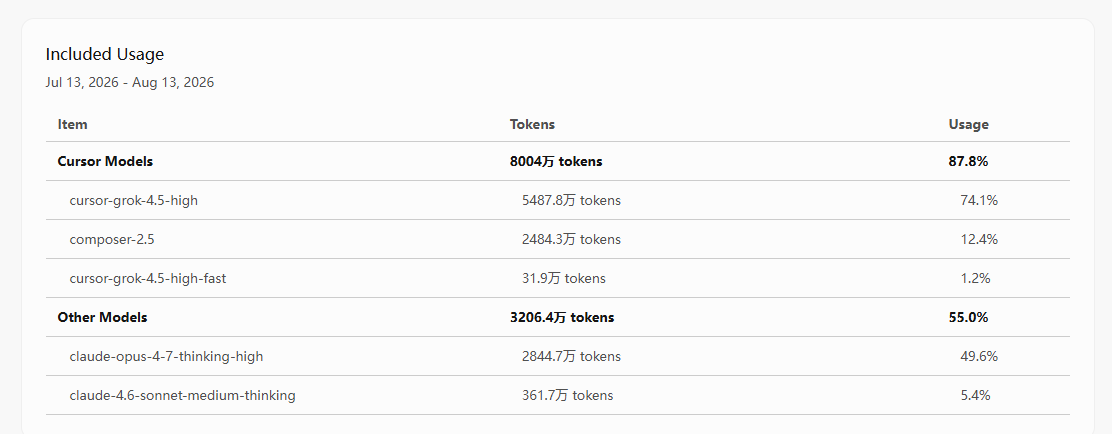Click the 361.7万 tokens value
The width and height of the screenshot is (1112, 434).
tap(567, 396)
